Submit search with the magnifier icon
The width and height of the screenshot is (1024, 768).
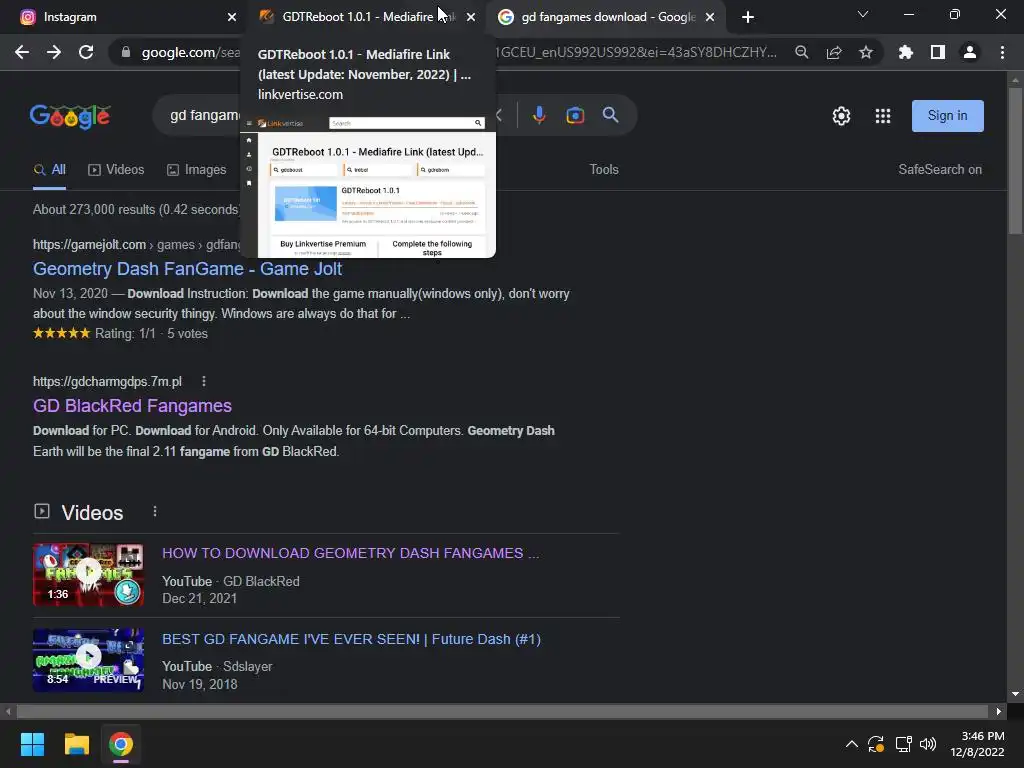pos(611,116)
